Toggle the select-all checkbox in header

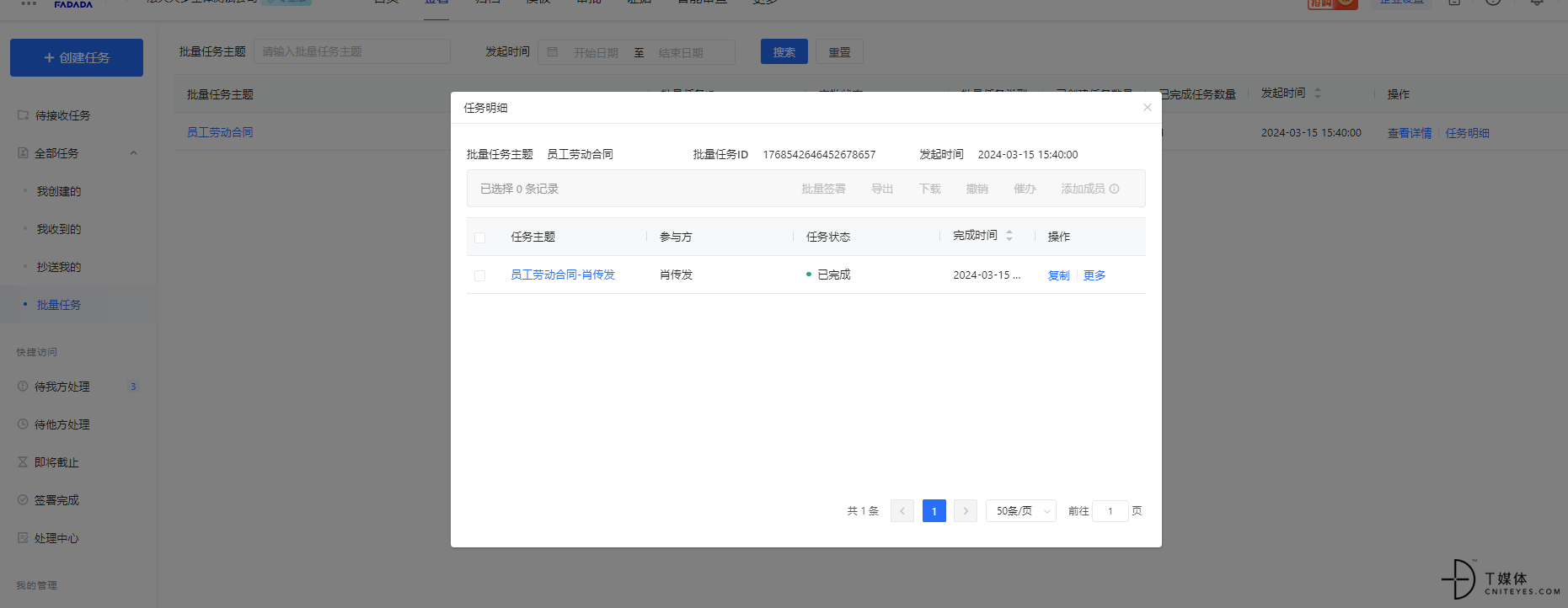click(479, 237)
